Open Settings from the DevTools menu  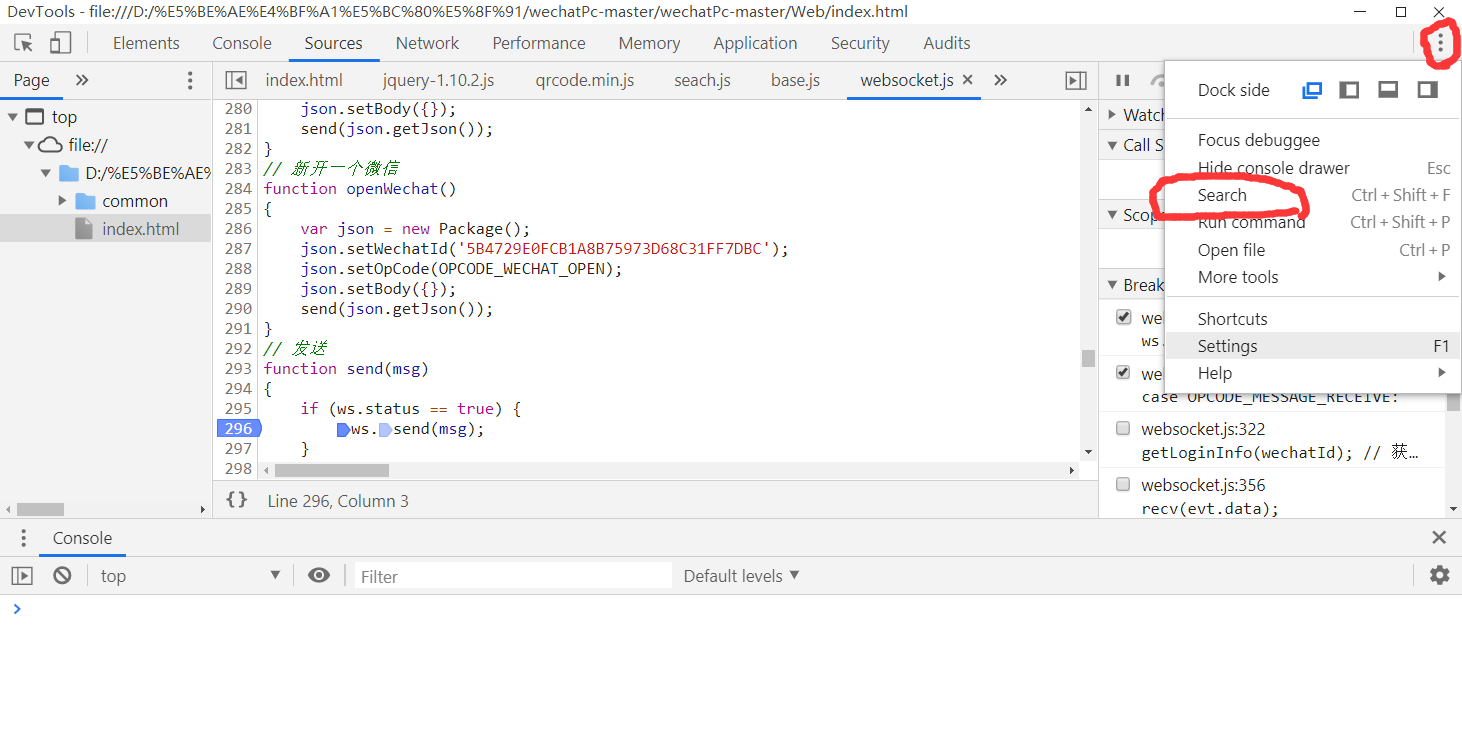pyautogui.click(x=1313, y=346)
